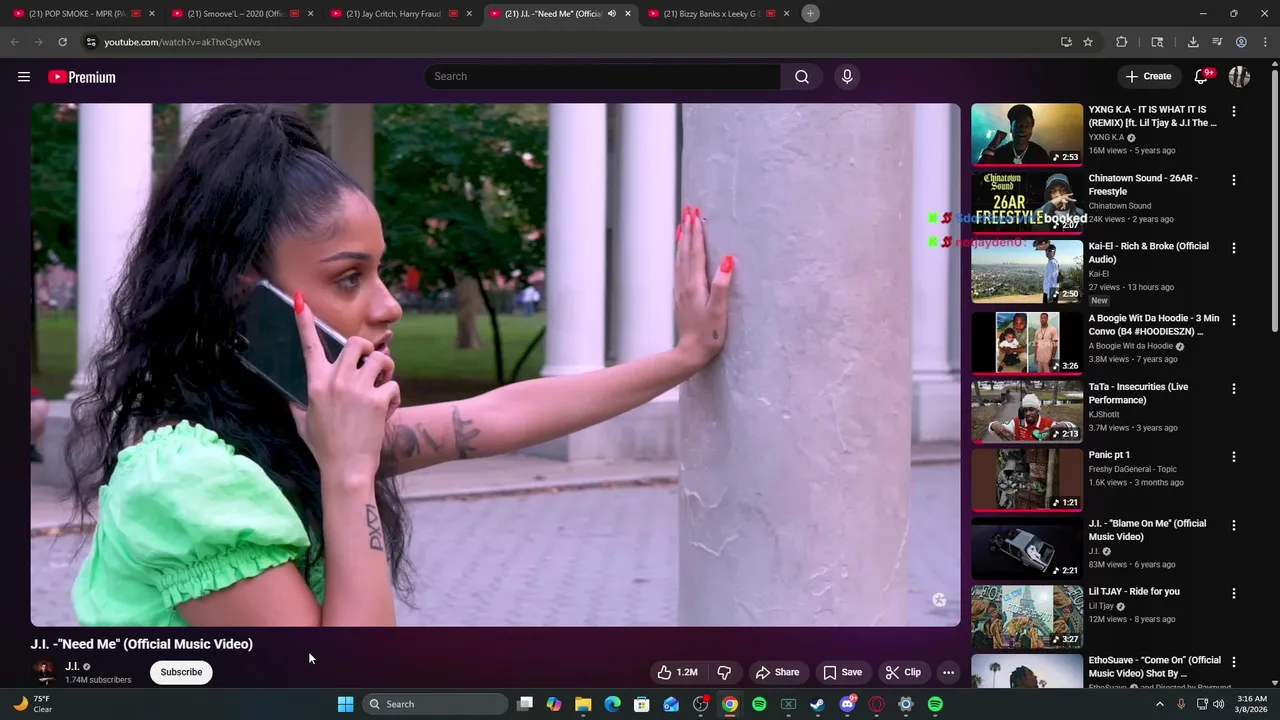Bookmark this page with the star icon
The width and height of the screenshot is (1280, 720).
[1088, 42]
